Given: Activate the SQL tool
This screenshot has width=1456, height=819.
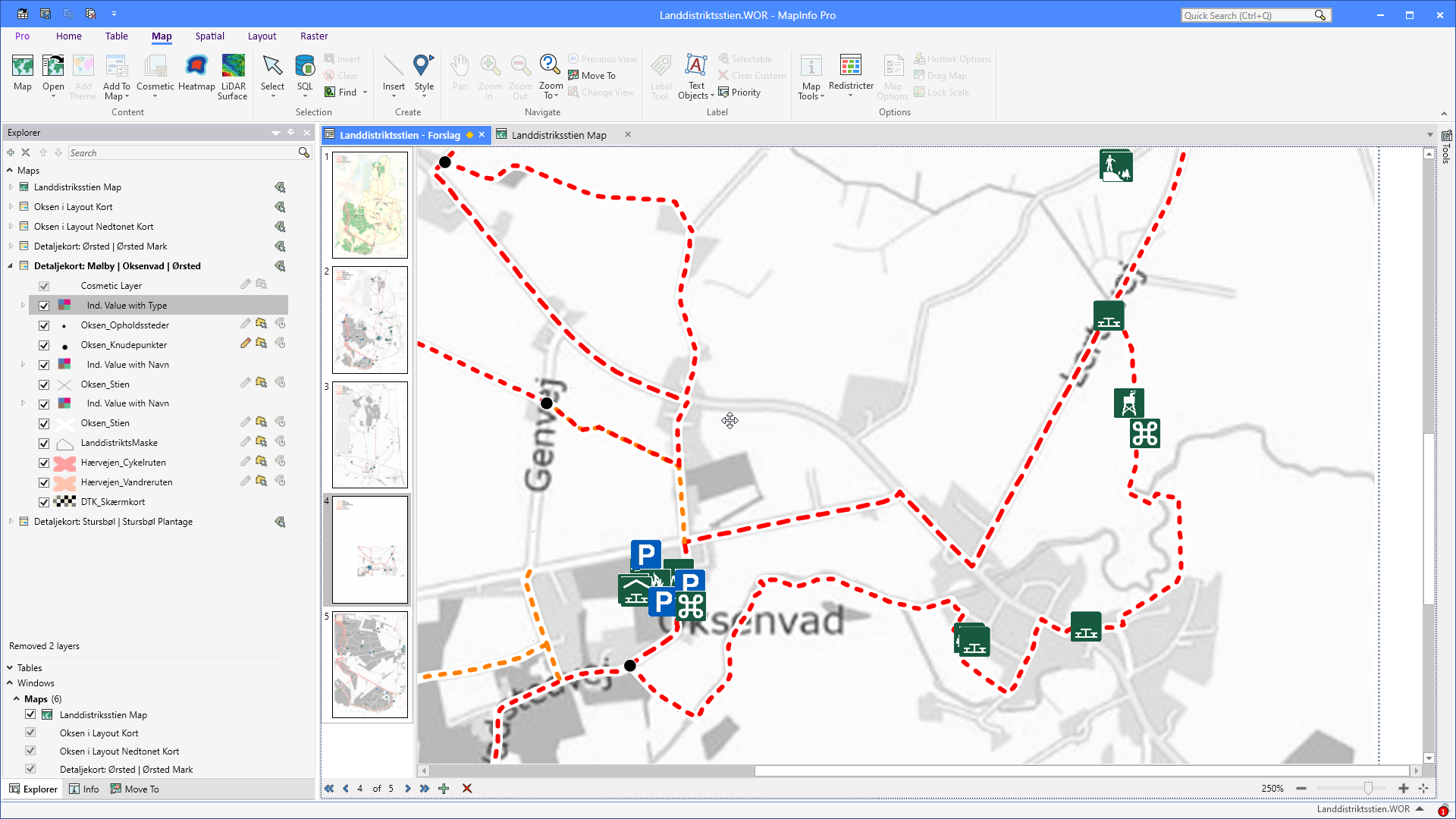Looking at the screenshot, I should coord(304,72).
